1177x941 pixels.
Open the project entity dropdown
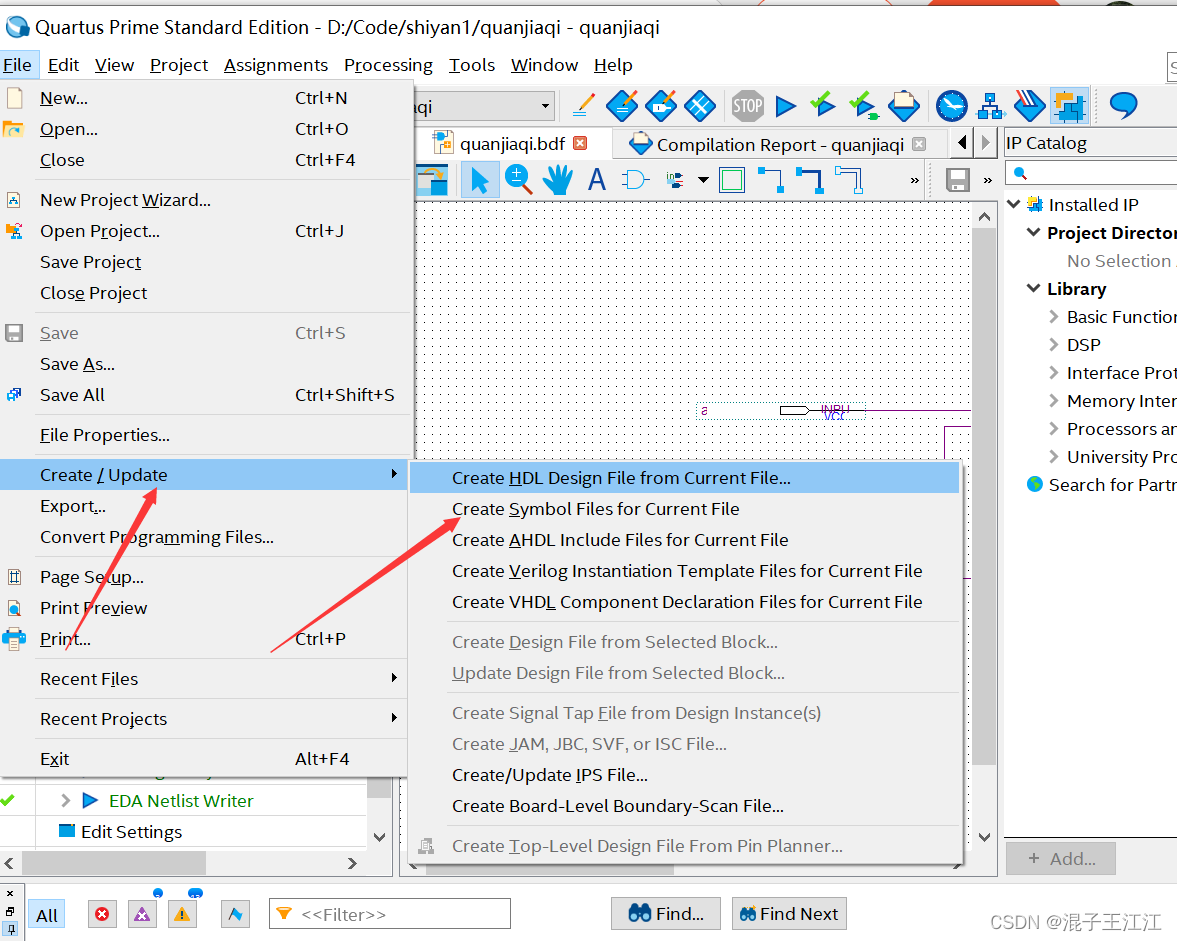coord(546,107)
